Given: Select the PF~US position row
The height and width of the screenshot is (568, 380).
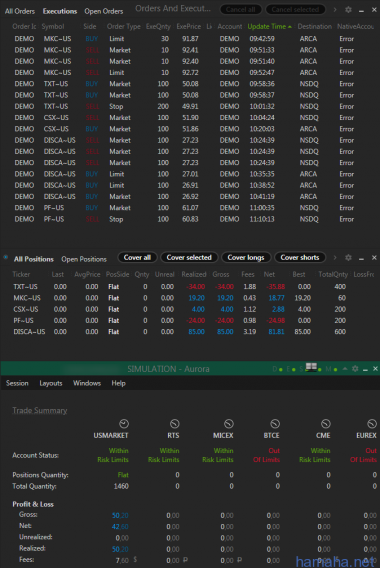Looking at the screenshot, I should [190, 320].
